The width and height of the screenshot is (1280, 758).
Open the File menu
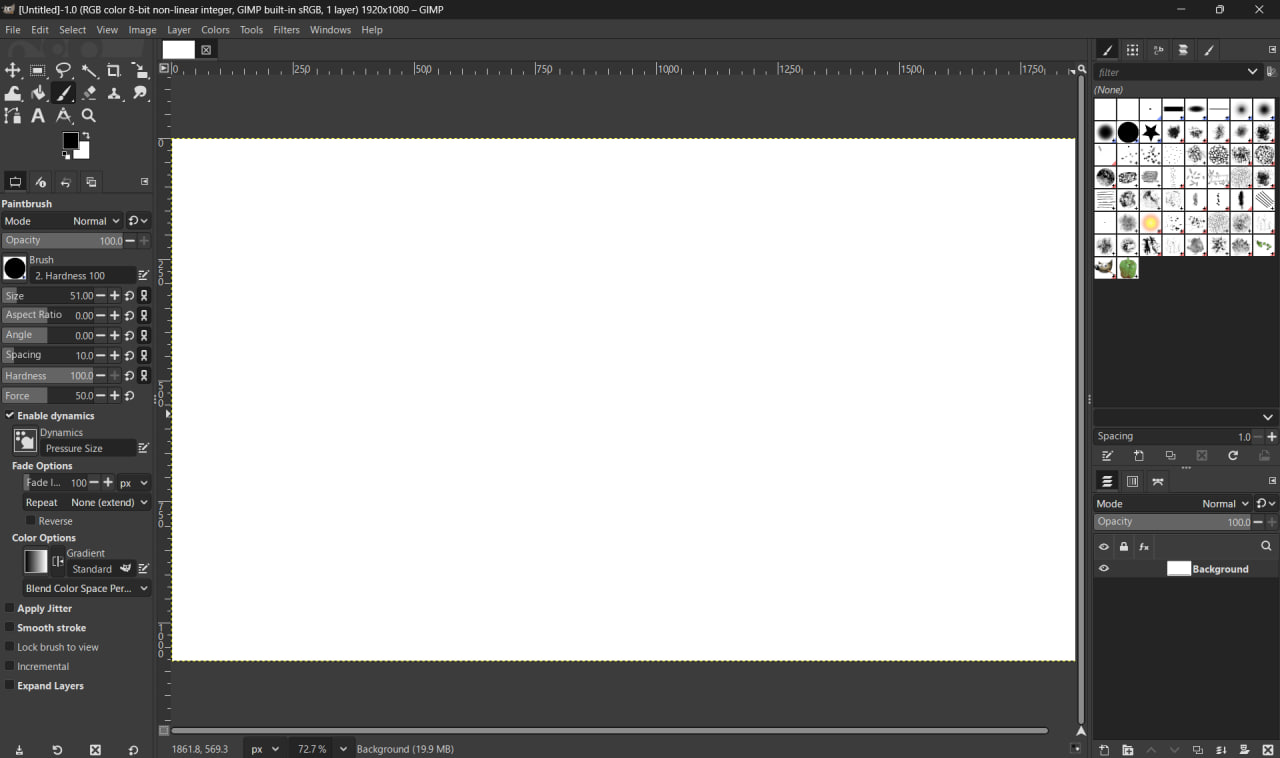click(13, 30)
